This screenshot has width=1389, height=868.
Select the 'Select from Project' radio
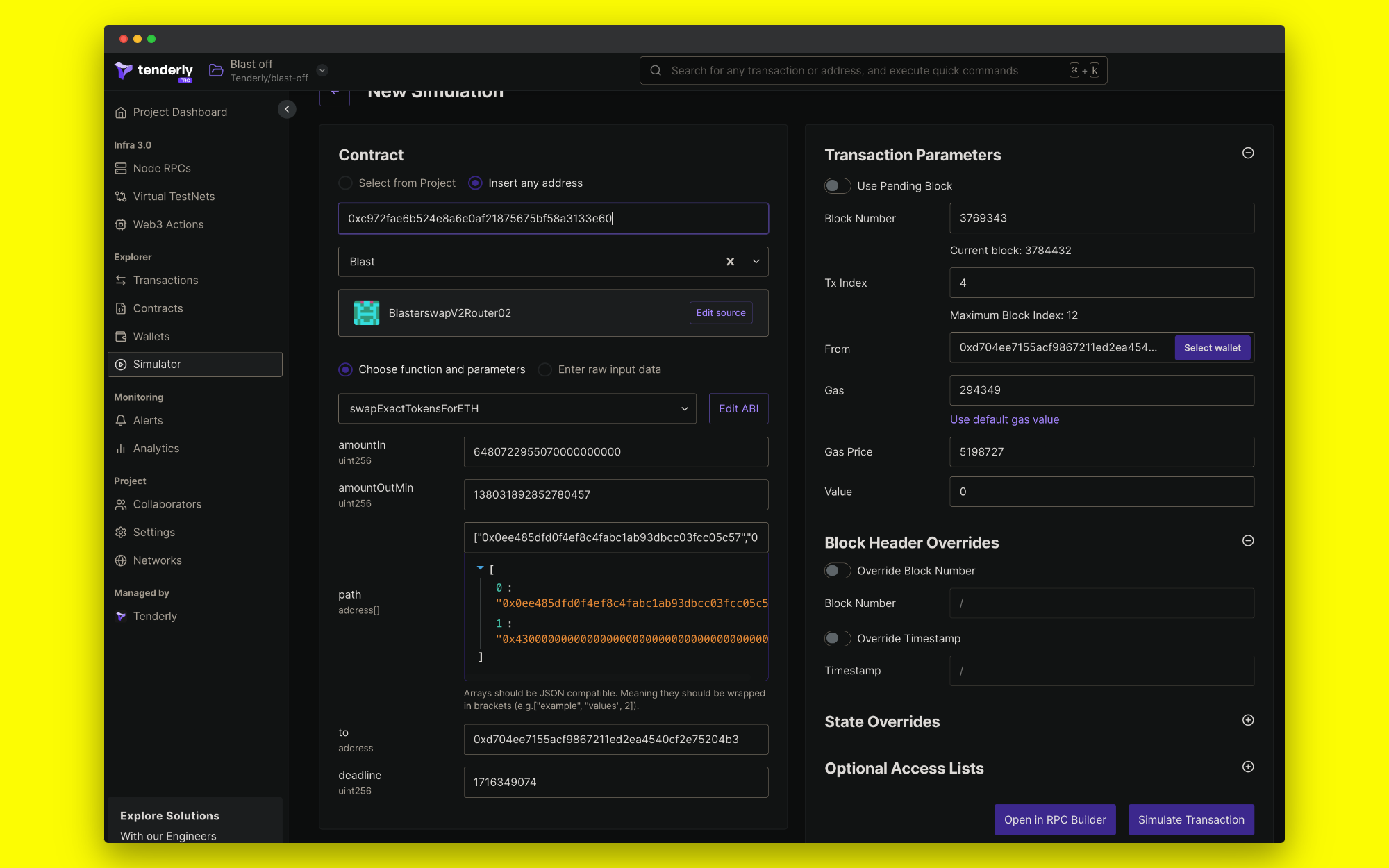pyautogui.click(x=345, y=183)
